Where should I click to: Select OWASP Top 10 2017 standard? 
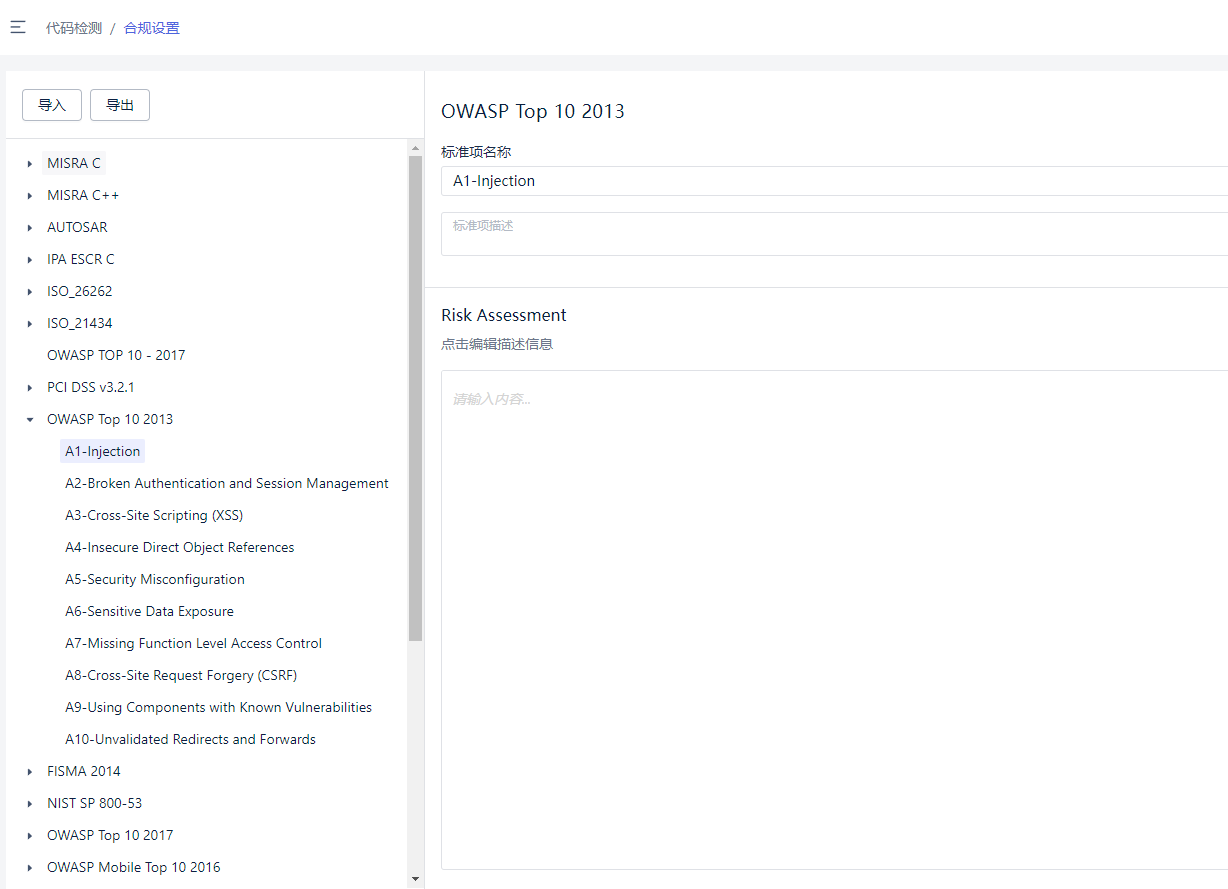[110, 835]
